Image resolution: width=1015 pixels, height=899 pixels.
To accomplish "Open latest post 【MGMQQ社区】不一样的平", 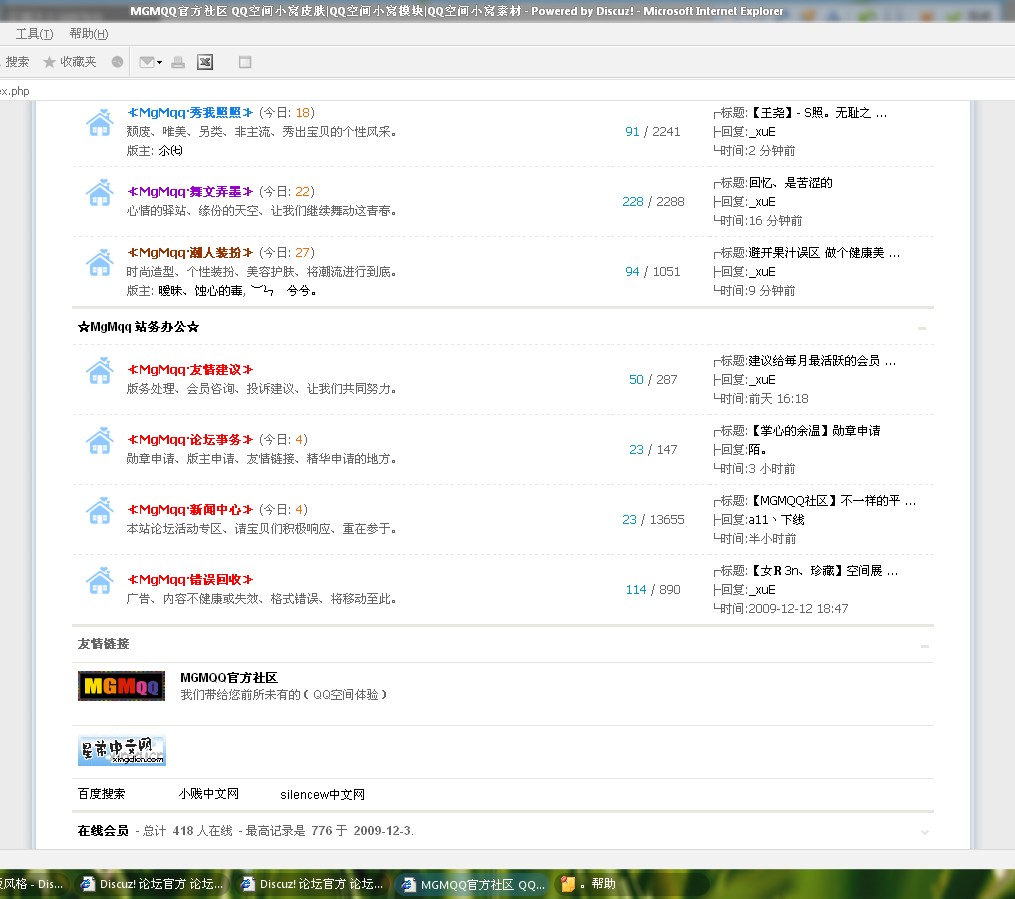I will [832, 500].
